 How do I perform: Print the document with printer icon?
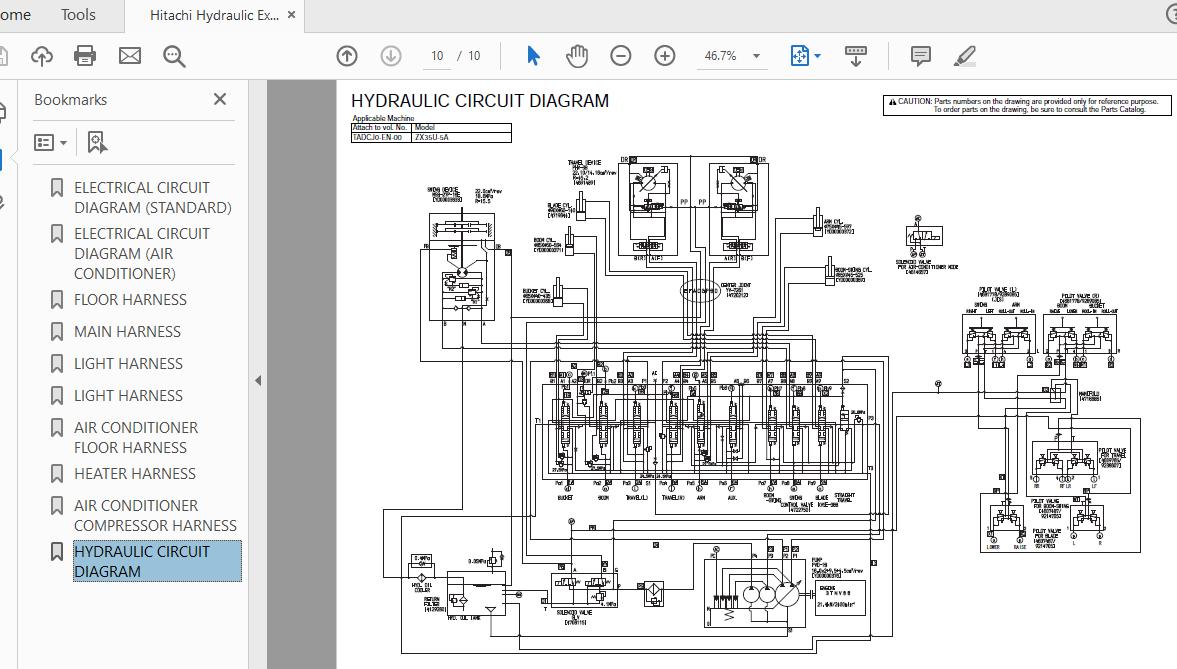coord(85,56)
